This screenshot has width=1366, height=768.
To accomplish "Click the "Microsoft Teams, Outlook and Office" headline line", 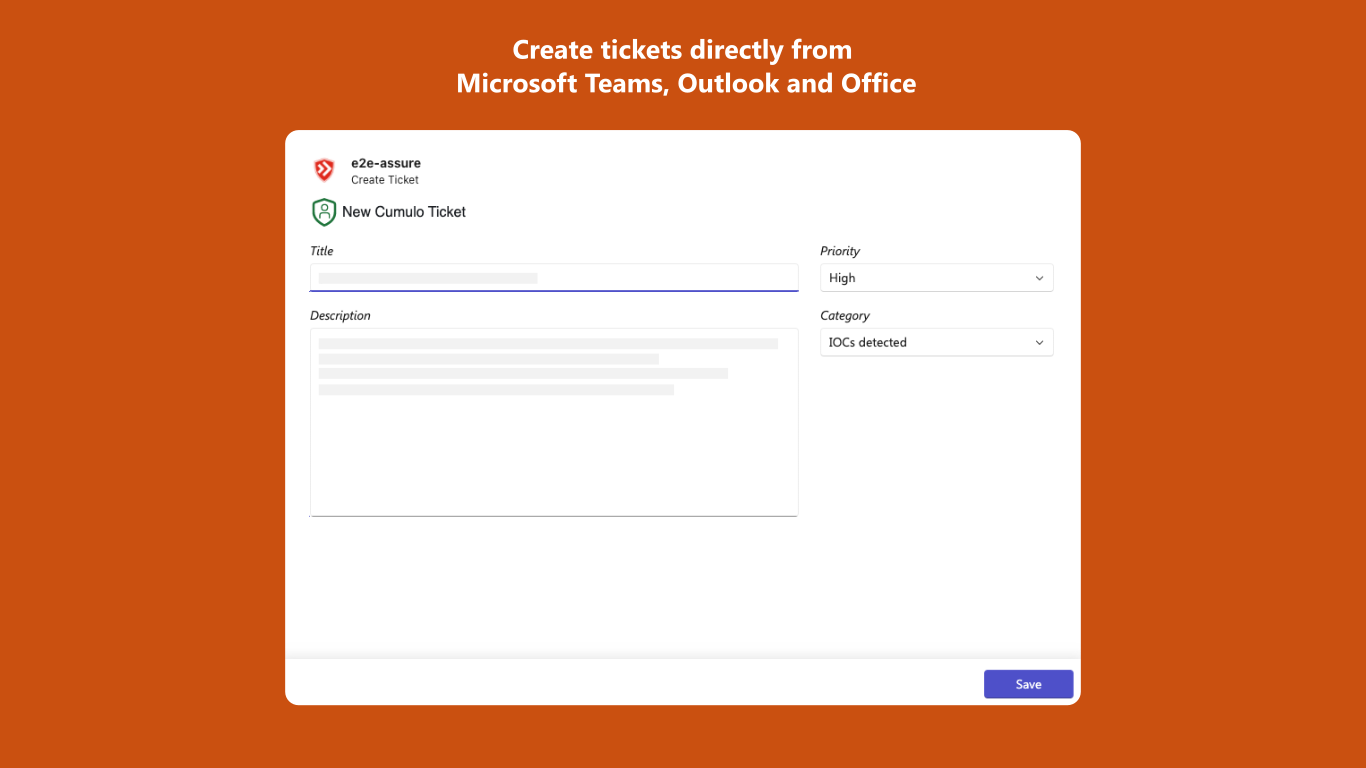I will [686, 83].
